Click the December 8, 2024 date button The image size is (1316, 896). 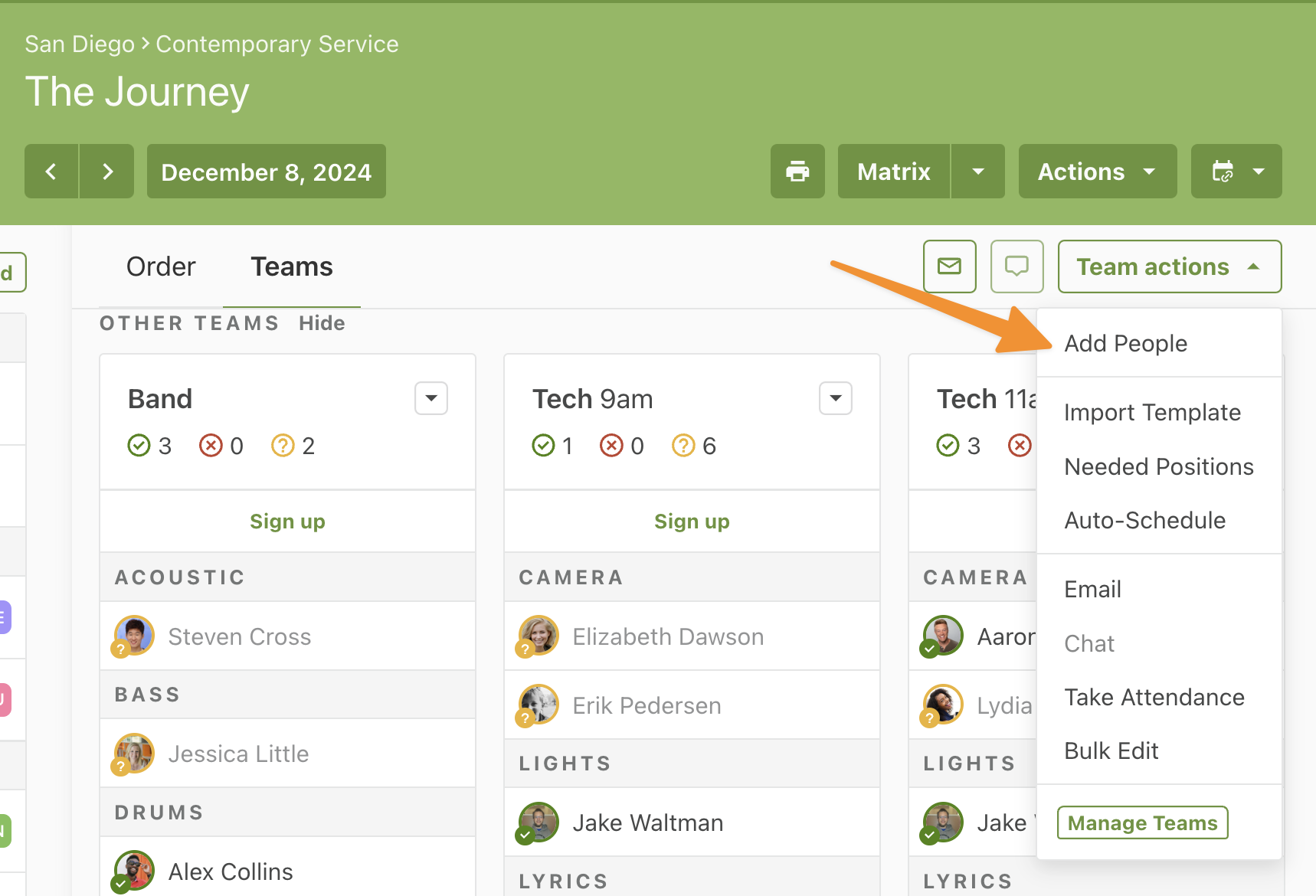[x=267, y=172]
